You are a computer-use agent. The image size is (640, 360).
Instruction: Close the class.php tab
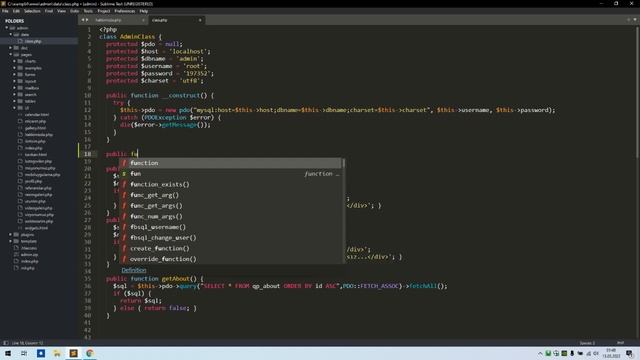200,20
